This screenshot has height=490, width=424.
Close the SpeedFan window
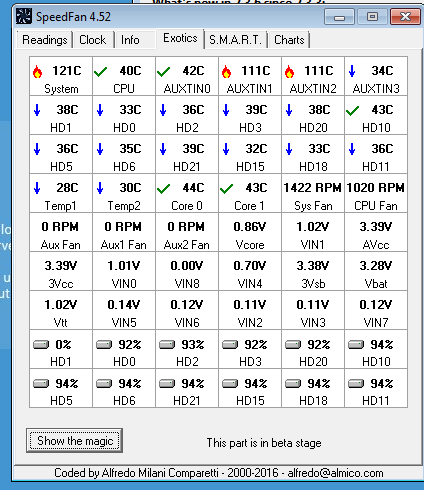[x=405, y=17]
